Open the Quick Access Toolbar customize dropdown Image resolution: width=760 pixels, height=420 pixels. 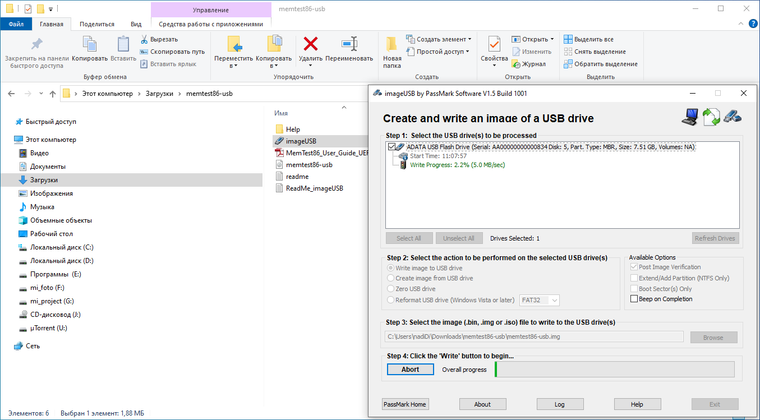[50, 9]
